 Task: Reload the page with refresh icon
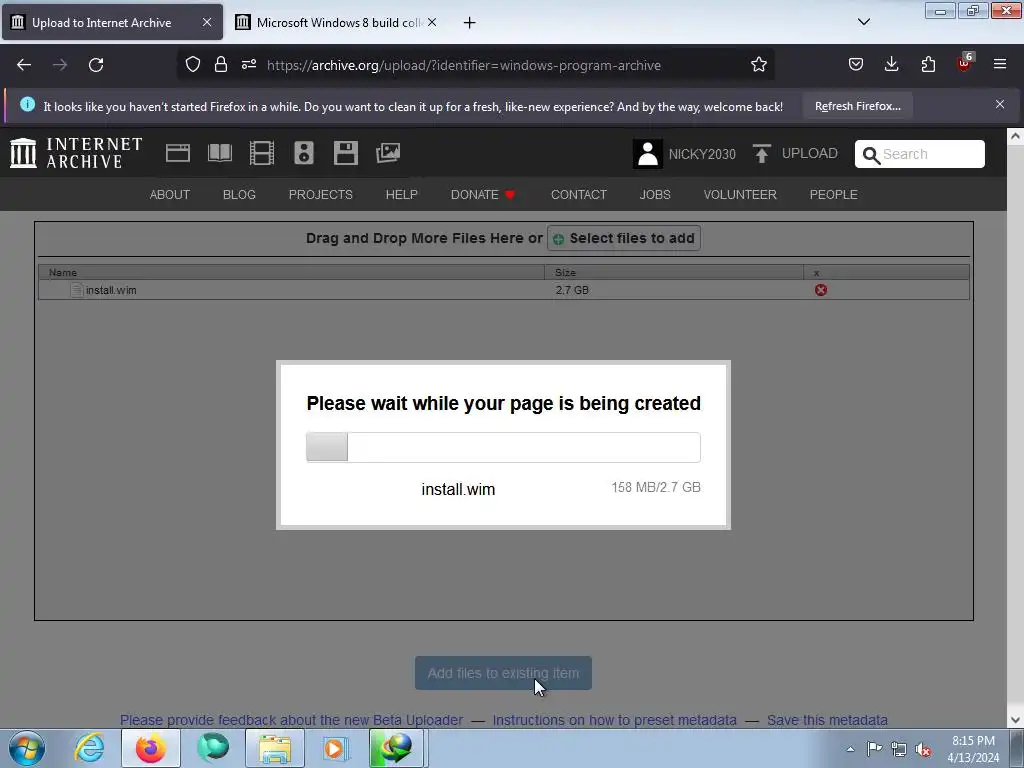coord(96,65)
